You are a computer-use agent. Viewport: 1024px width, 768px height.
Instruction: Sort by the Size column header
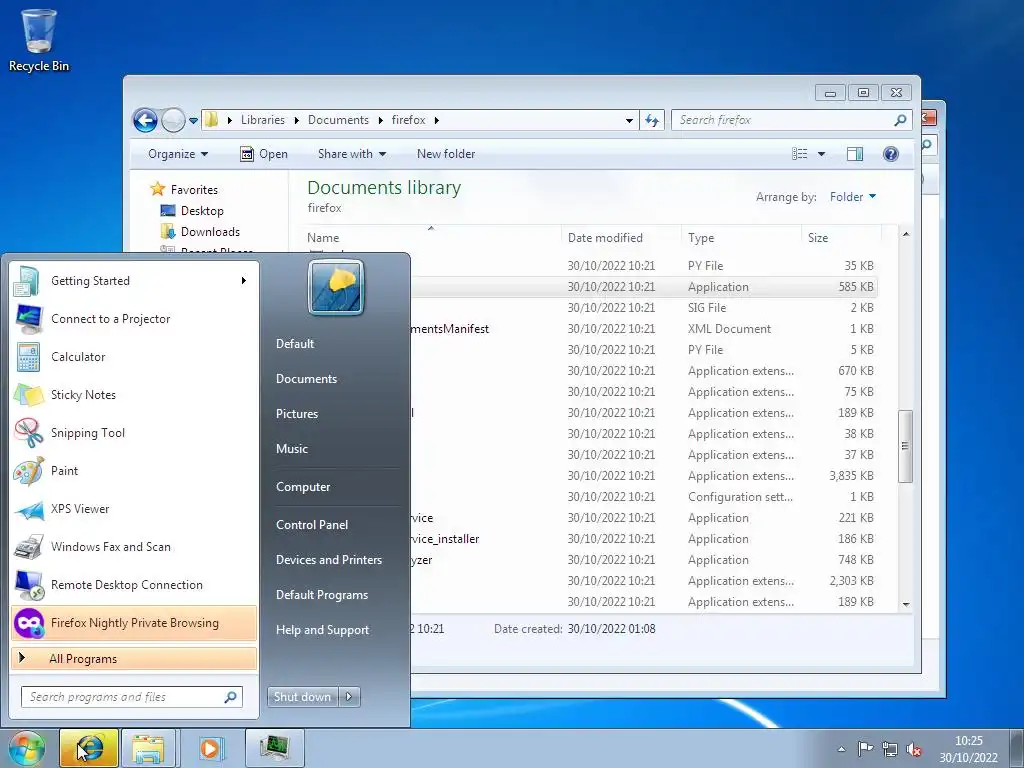coord(841,238)
